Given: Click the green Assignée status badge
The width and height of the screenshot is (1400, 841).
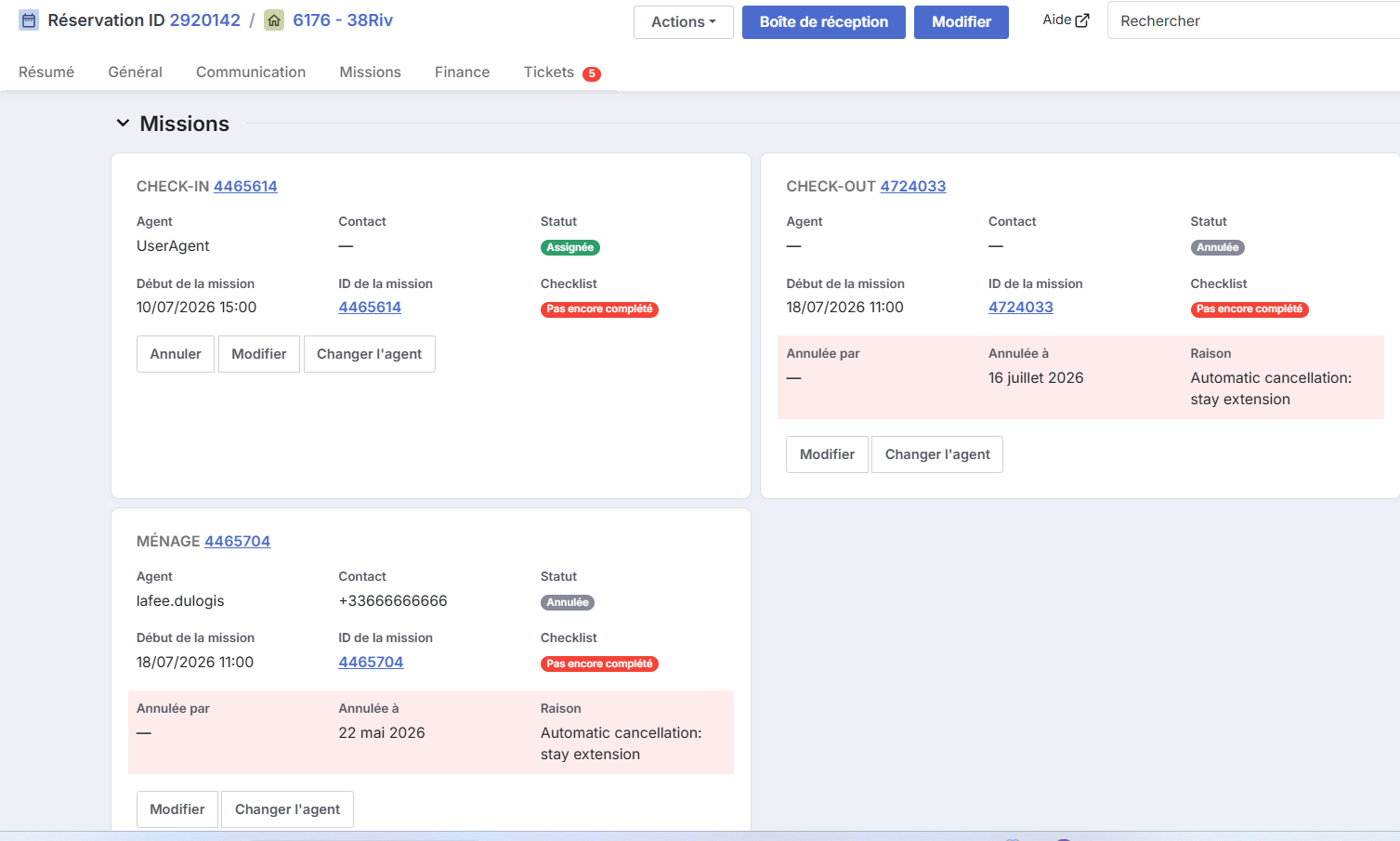Looking at the screenshot, I should [570, 247].
